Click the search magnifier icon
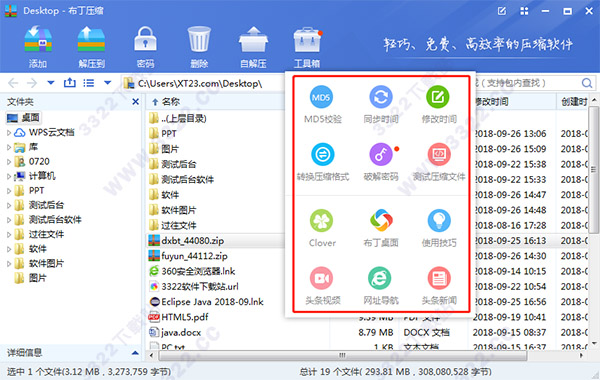Image resolution: width=600 pixels, height=380 pixels. tap(587, 83)
